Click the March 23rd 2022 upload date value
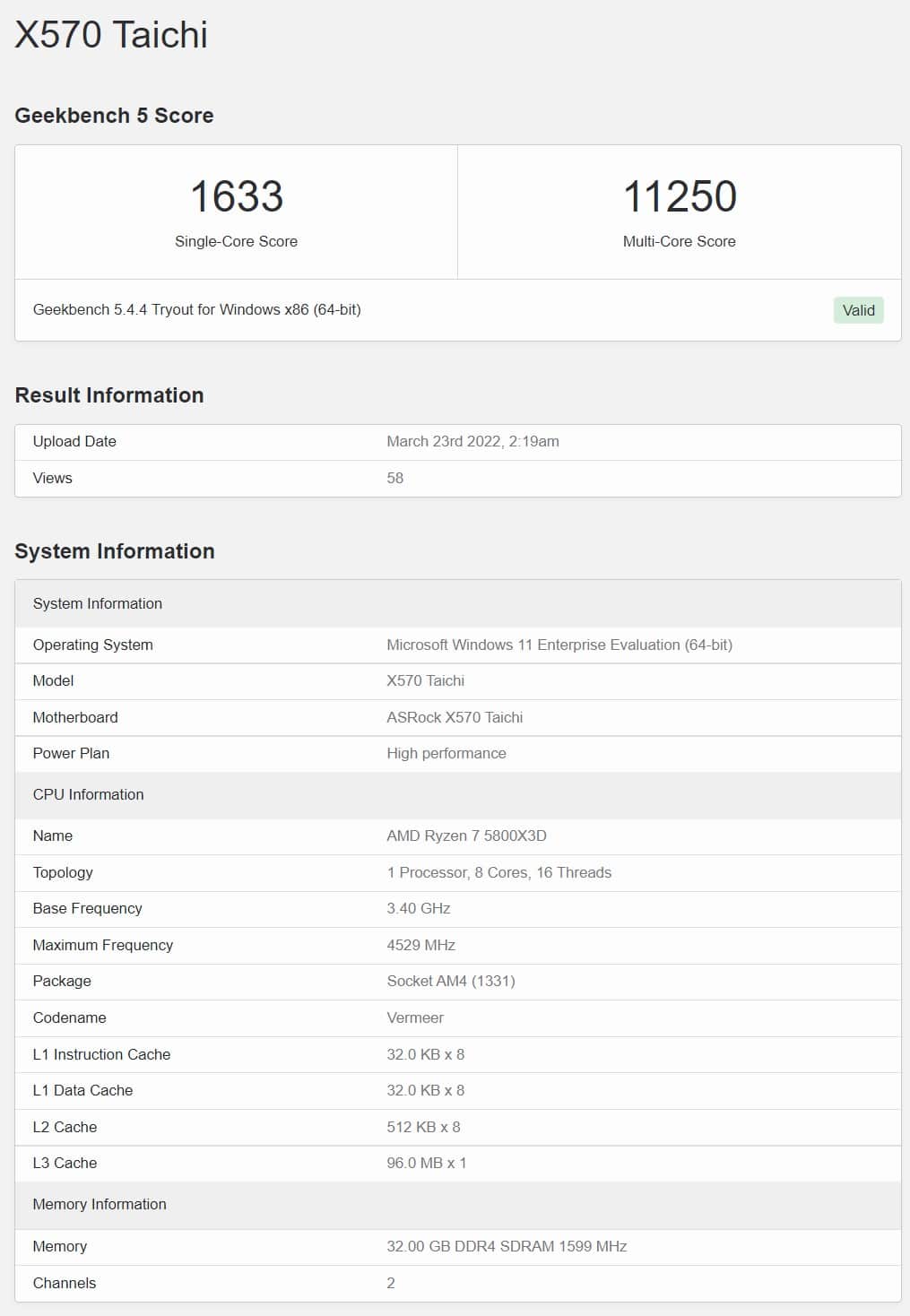This screenshot has height=1316, width=910. [x=472, y=441]
